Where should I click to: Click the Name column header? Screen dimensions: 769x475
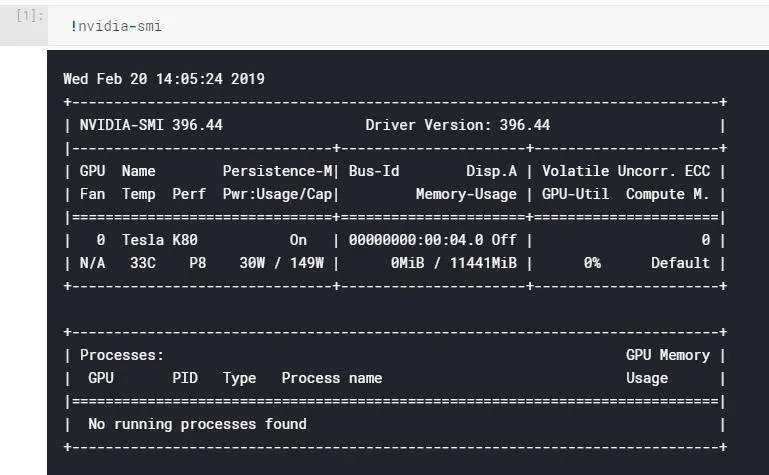(139, 171)
